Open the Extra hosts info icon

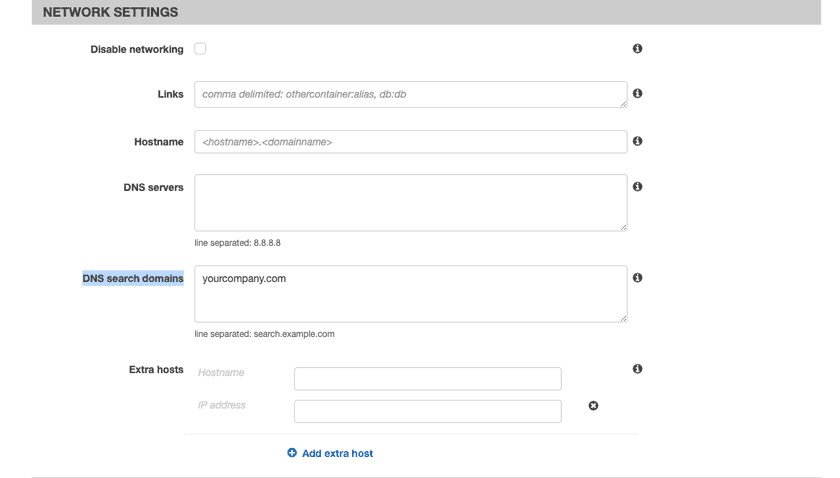637,370
